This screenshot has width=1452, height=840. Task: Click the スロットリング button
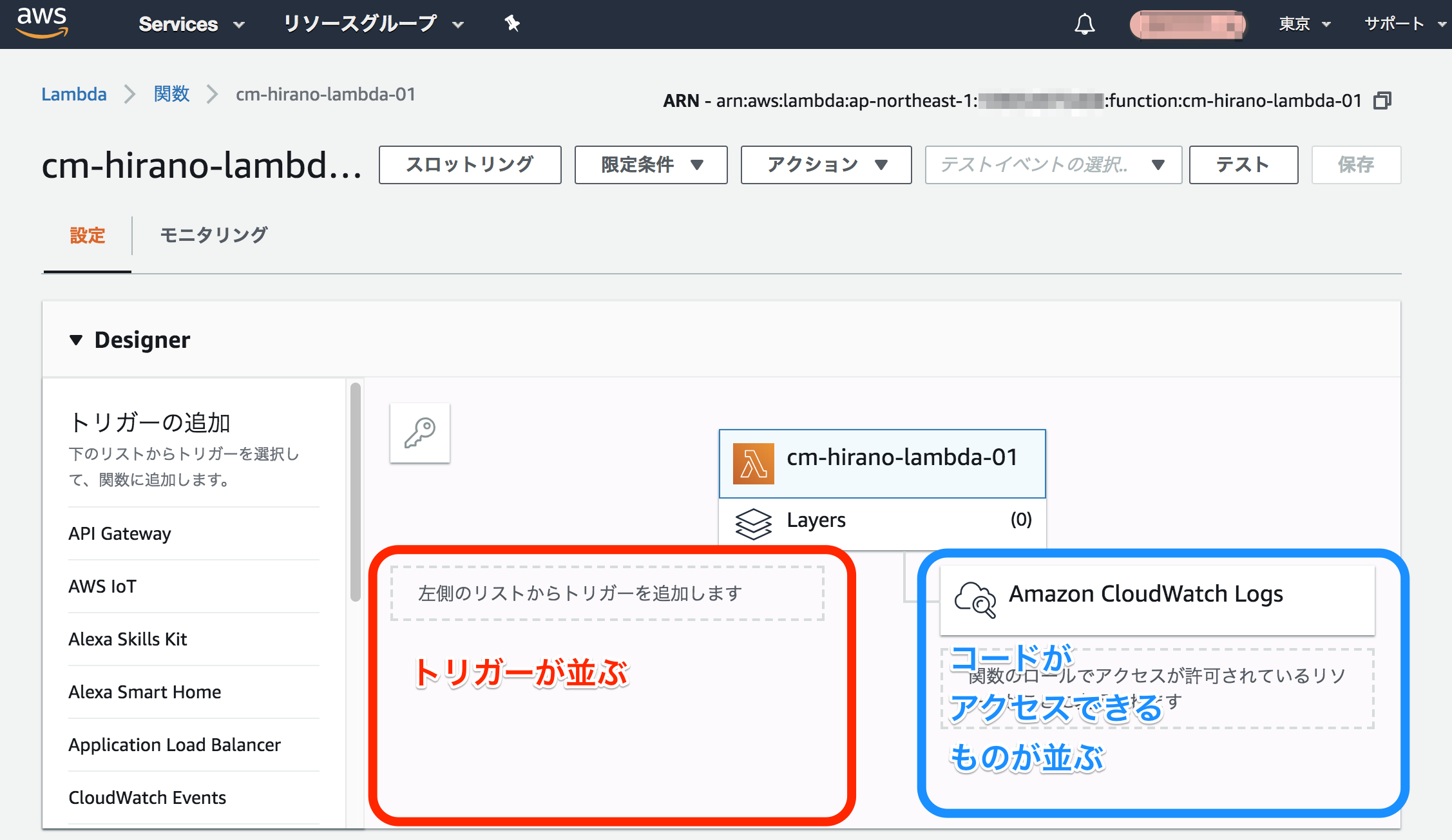(470, 165)
